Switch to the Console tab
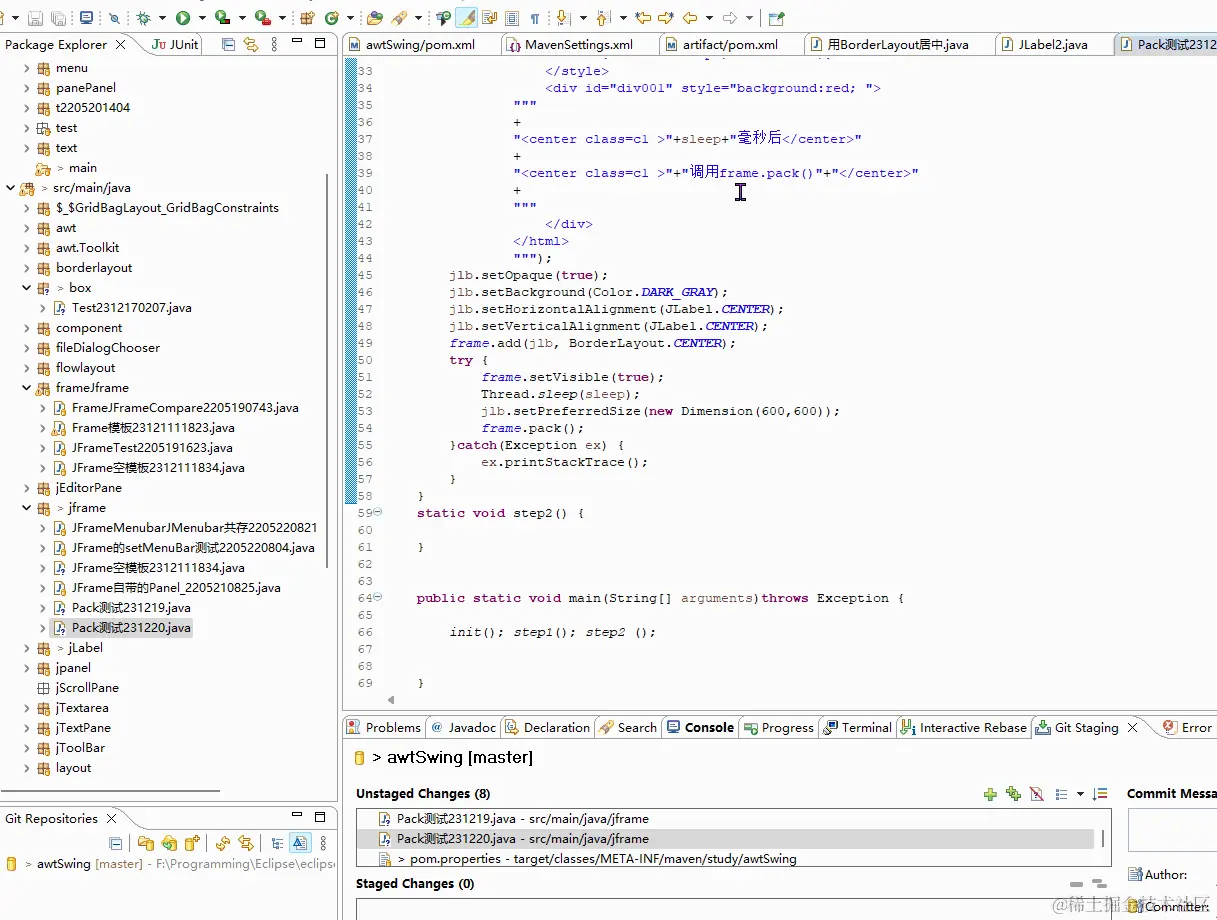1217x920 pixels. (699, 728)
